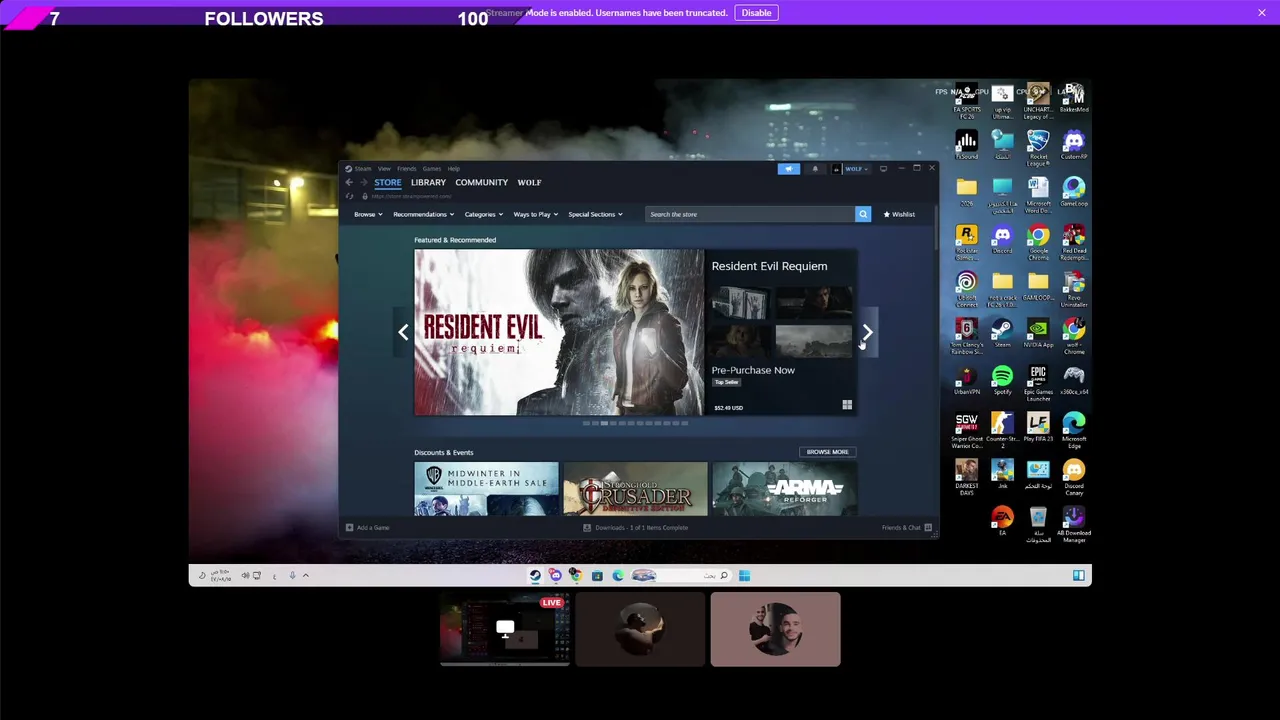Open the Discord Canary desktop icon

1074,477
